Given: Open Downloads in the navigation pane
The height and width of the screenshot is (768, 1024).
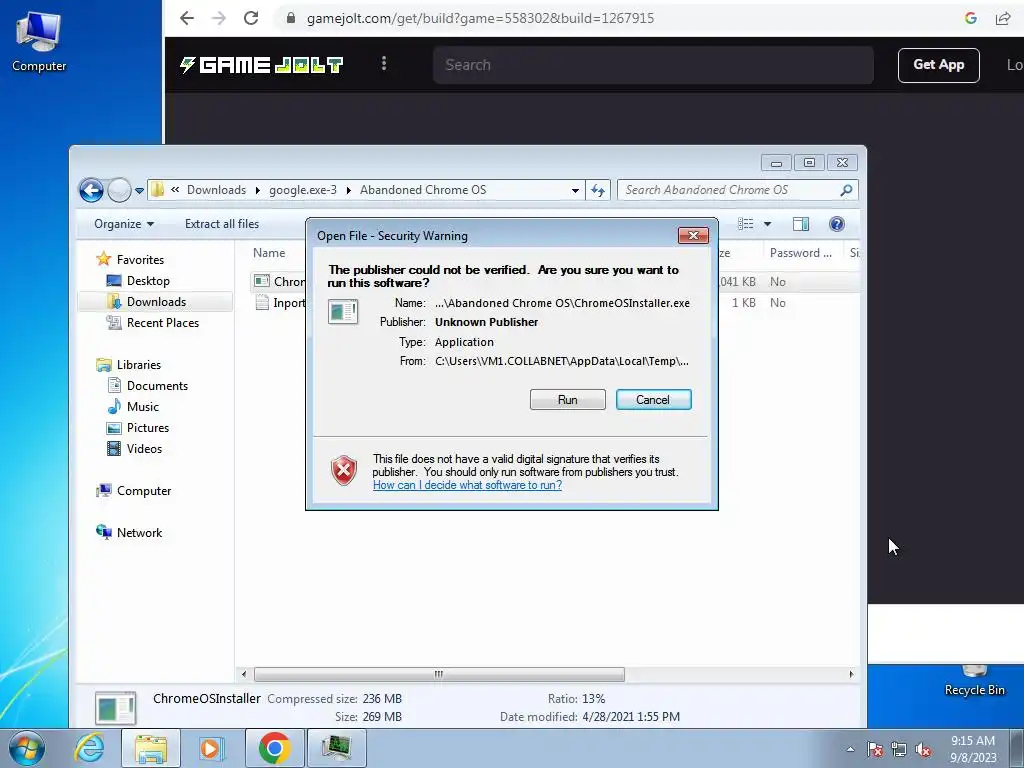Looking at the screenshot, I should (156, 302).
